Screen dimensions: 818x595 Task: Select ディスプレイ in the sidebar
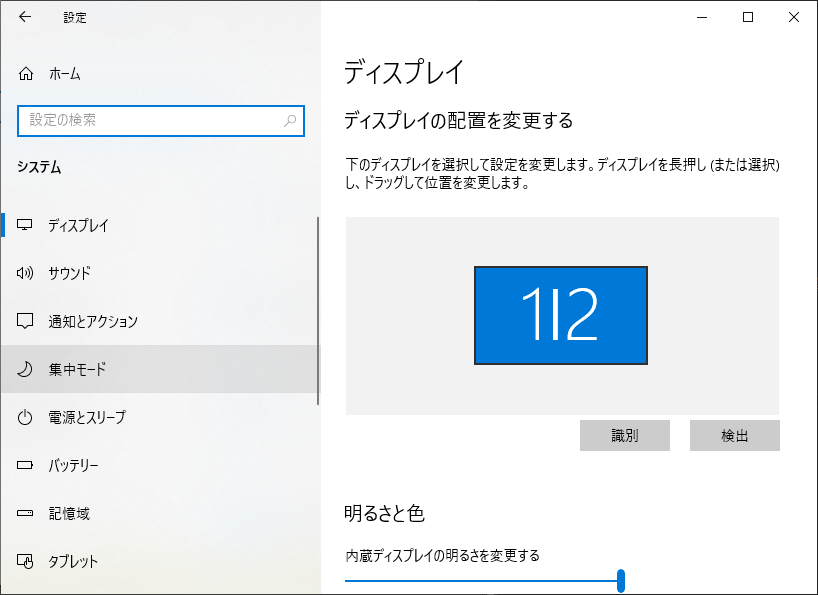[159, 225]
